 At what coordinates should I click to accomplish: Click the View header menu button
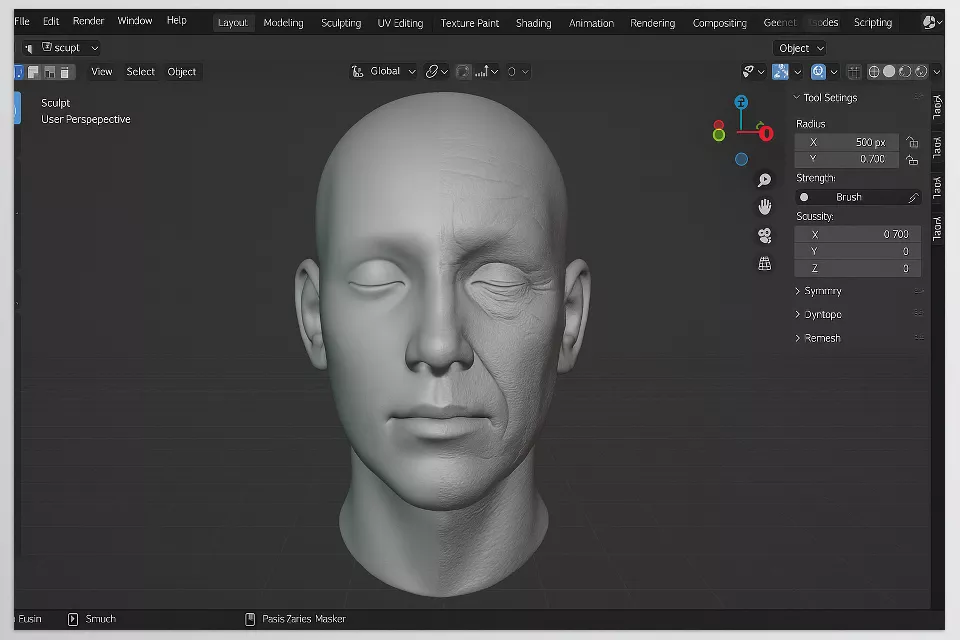102,72
